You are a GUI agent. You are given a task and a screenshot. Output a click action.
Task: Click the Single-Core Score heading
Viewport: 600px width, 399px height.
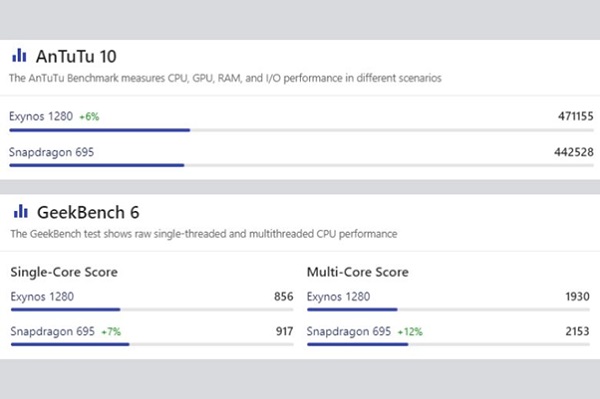[64, 272]
